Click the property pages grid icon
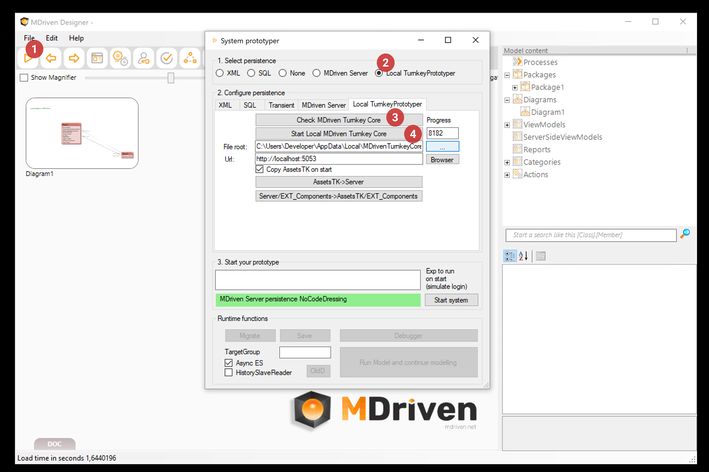 (540, 256)
